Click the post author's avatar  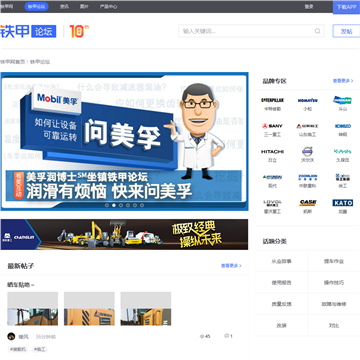coord(11,336)
